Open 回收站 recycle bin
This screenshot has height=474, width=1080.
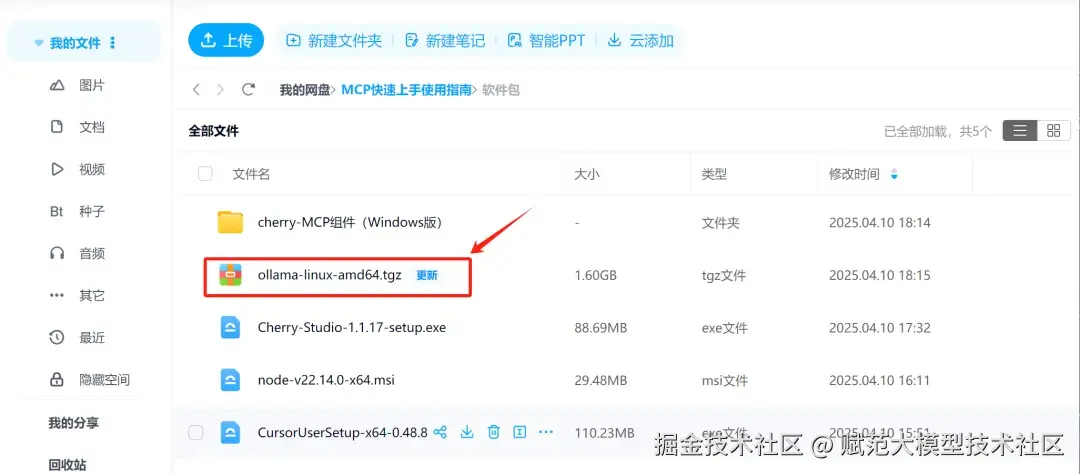point(67,465)
